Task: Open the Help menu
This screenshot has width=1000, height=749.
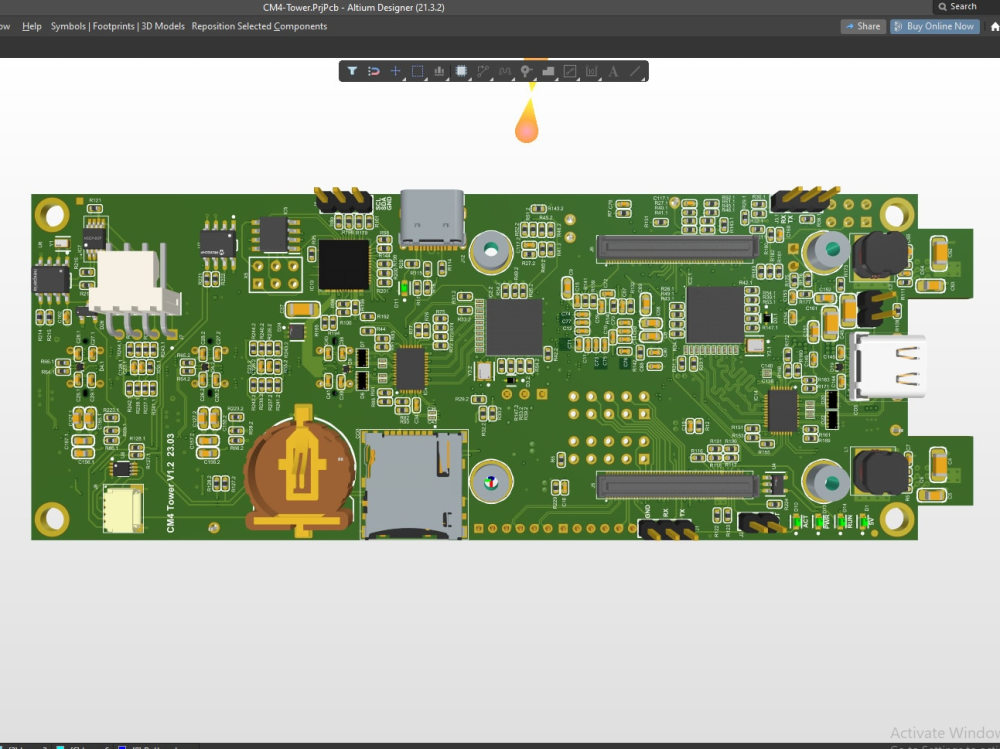Action: point(32,26)
